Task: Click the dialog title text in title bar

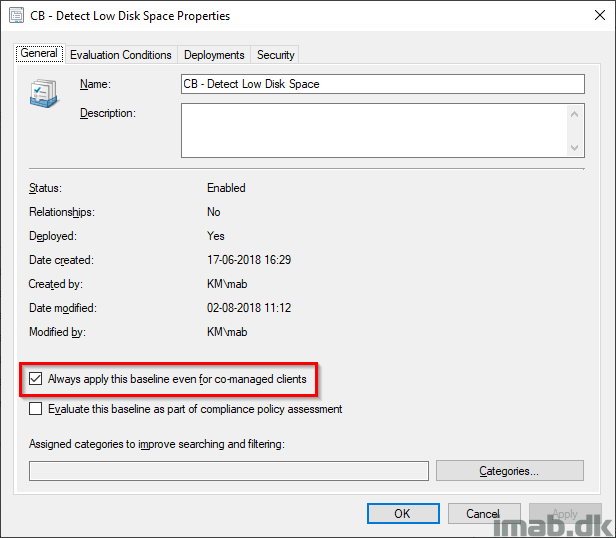Action: coord(130,16)
